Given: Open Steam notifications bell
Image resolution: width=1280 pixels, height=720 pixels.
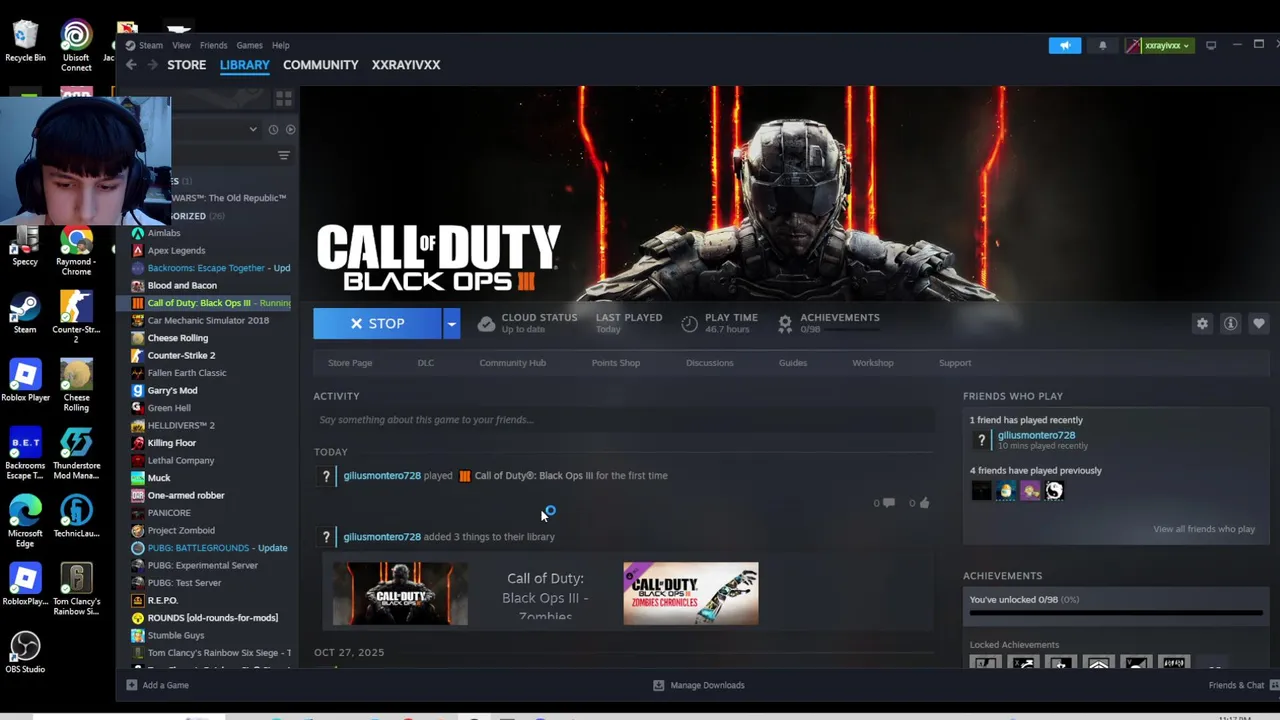Looking at the screenshot, I should pos(1103,45).
